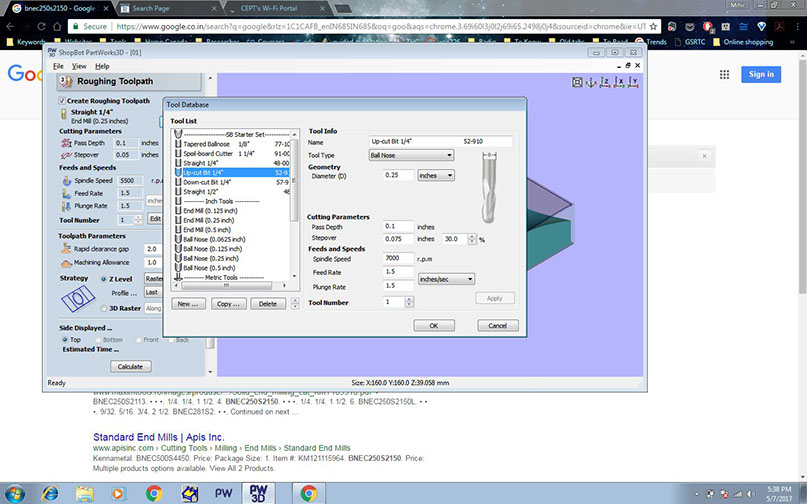Select the Bottom side displayed option
Viewport: 807px width, 504px height.
[x=98, y=340]
